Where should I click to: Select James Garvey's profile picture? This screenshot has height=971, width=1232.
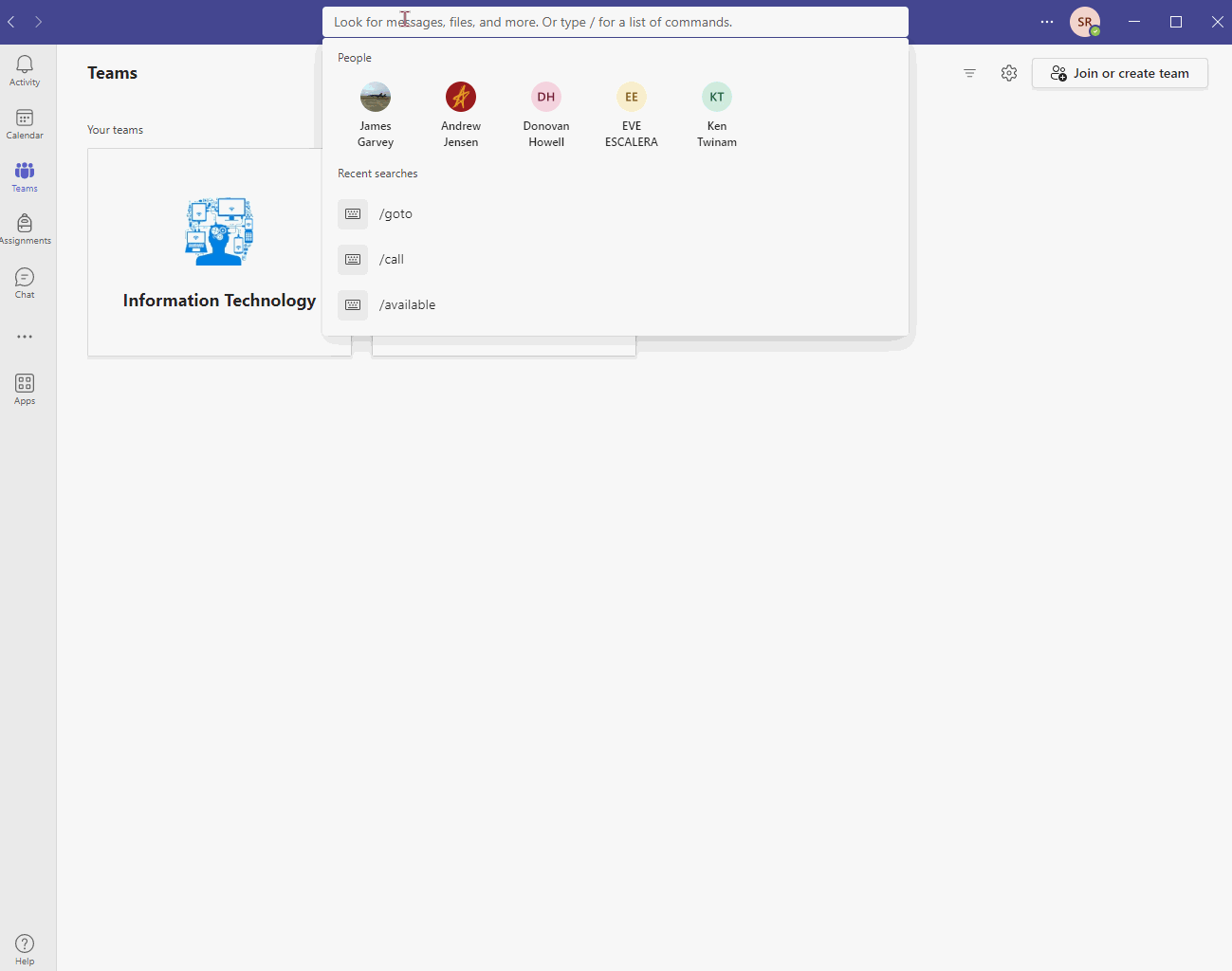[x=376, y=97]
